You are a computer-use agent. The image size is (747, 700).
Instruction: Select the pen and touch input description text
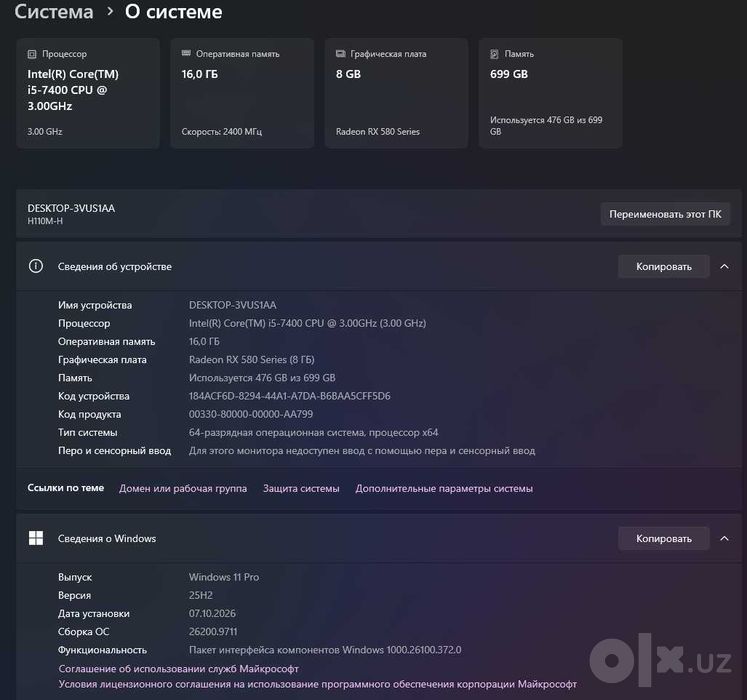(362, 450)
